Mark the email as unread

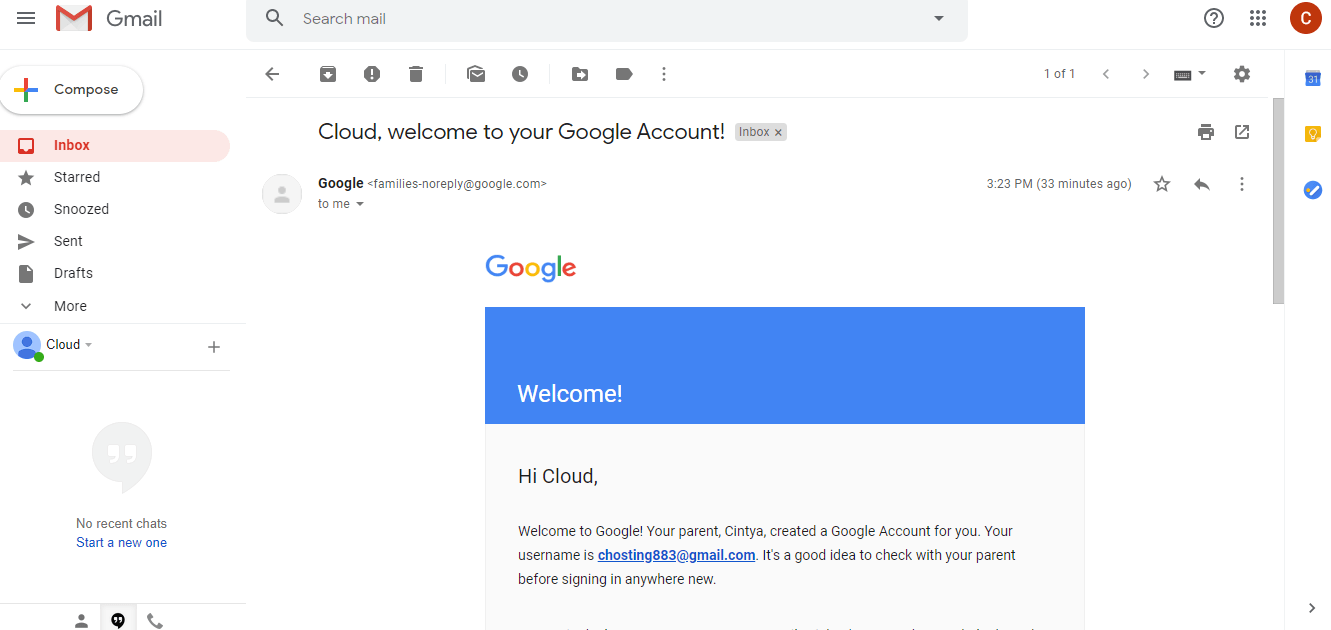(476, 74)
